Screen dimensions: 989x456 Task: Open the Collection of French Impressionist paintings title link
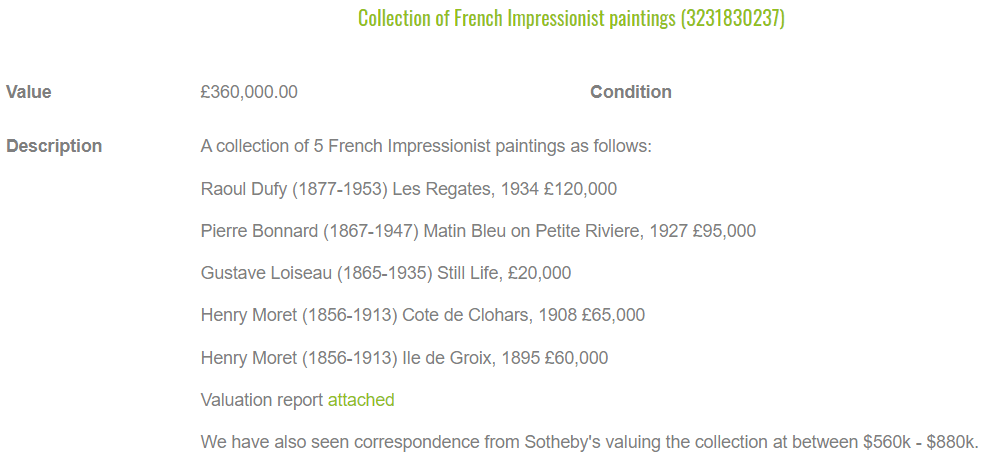[x=571, y=19]
